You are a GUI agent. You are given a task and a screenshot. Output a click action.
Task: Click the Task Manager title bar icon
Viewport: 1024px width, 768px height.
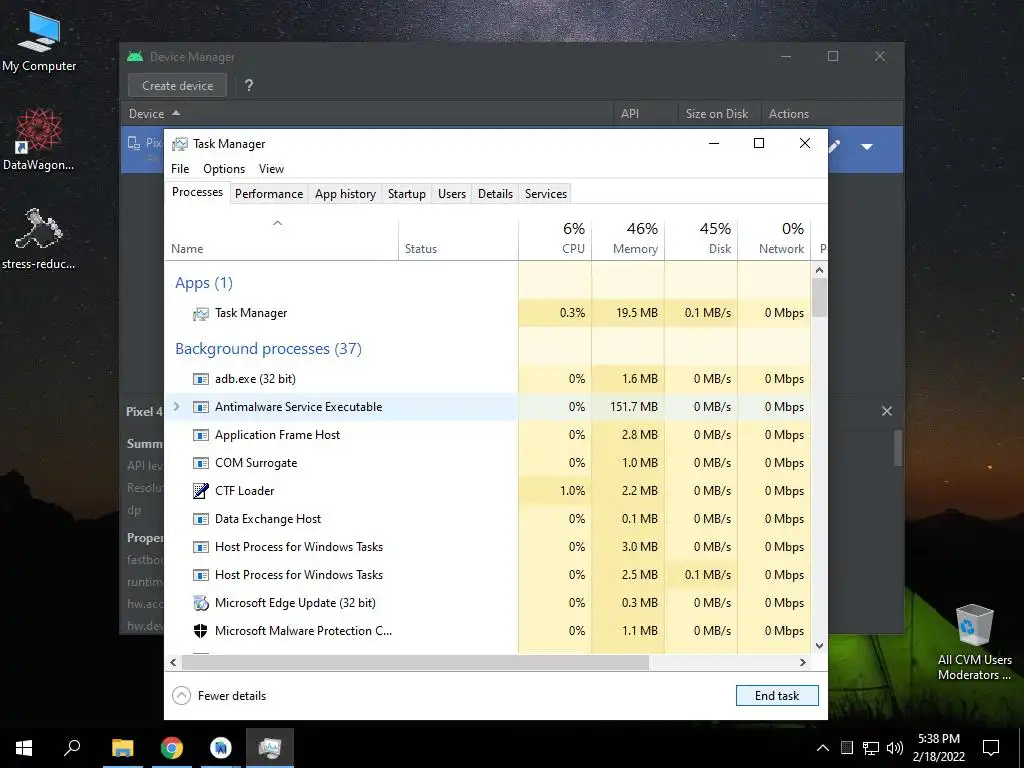coord(180,144)
